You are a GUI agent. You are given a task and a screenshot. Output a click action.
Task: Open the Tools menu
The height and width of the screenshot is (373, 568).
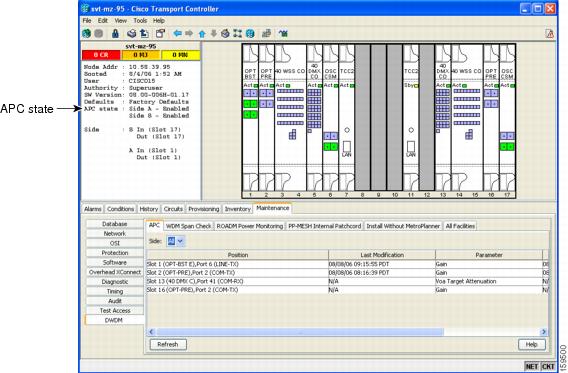tap(140, 21)
